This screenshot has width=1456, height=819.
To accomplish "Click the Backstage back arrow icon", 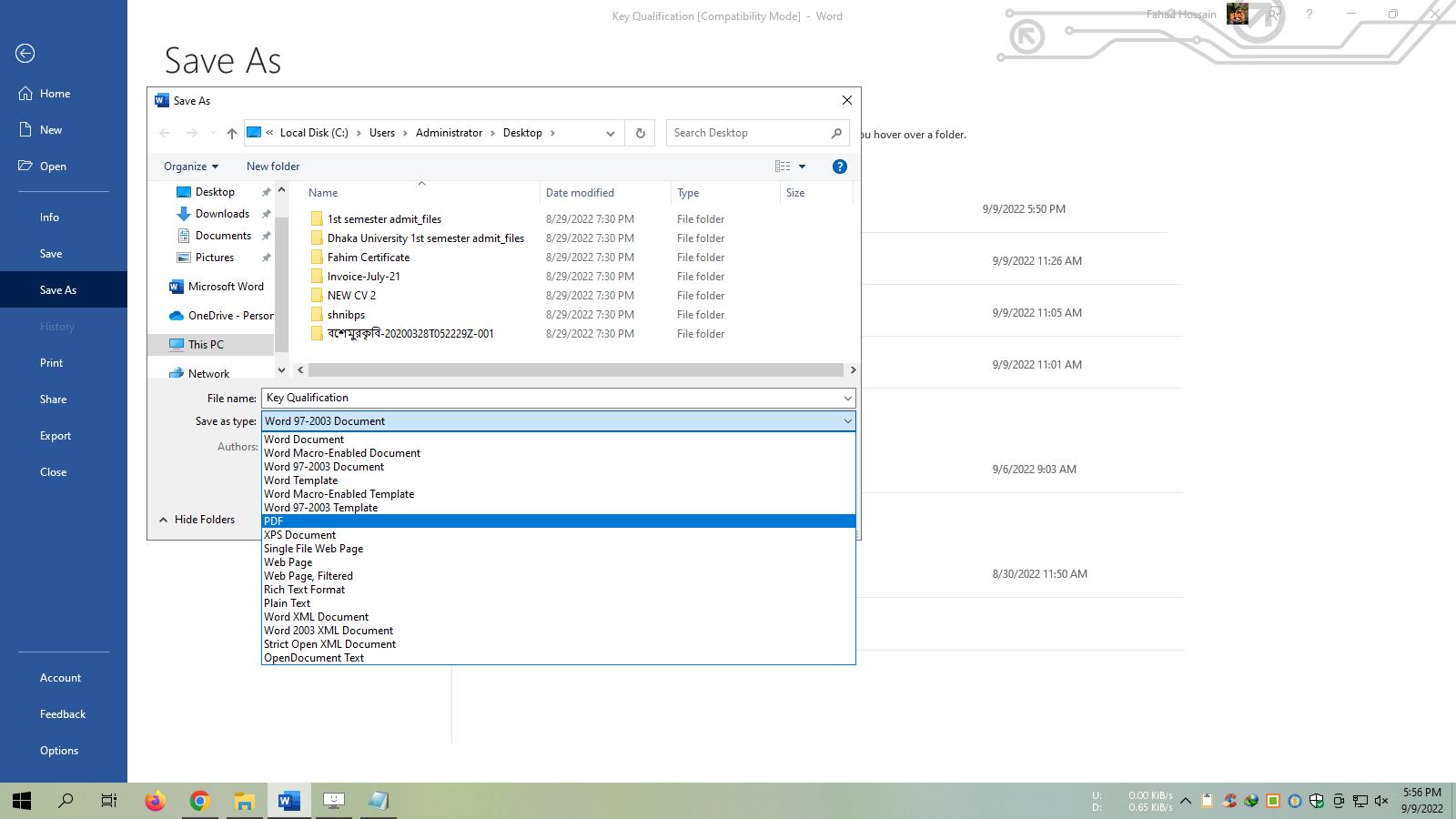I will pyautogui.click(x=25, y=54).
